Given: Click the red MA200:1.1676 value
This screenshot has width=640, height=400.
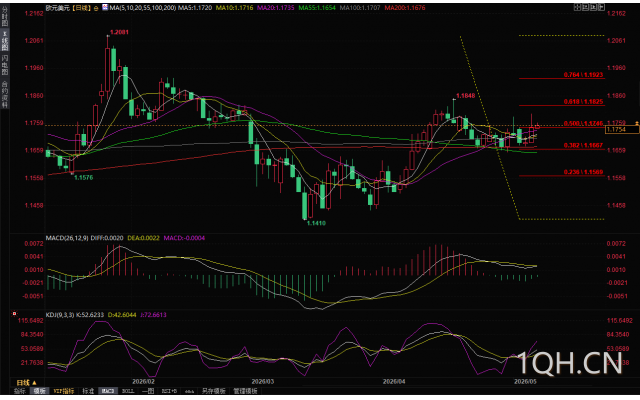Looking at the screenshot, I should (x=405, y=7).
